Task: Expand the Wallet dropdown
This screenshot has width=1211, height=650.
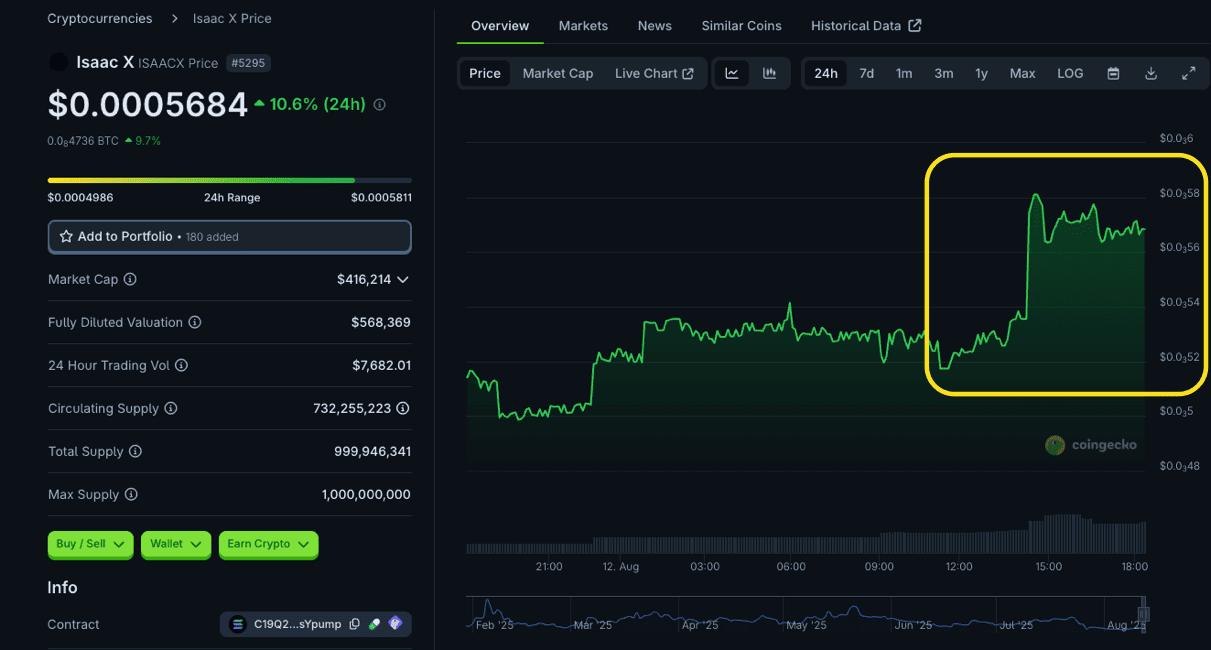Action: tap(175, 544)
